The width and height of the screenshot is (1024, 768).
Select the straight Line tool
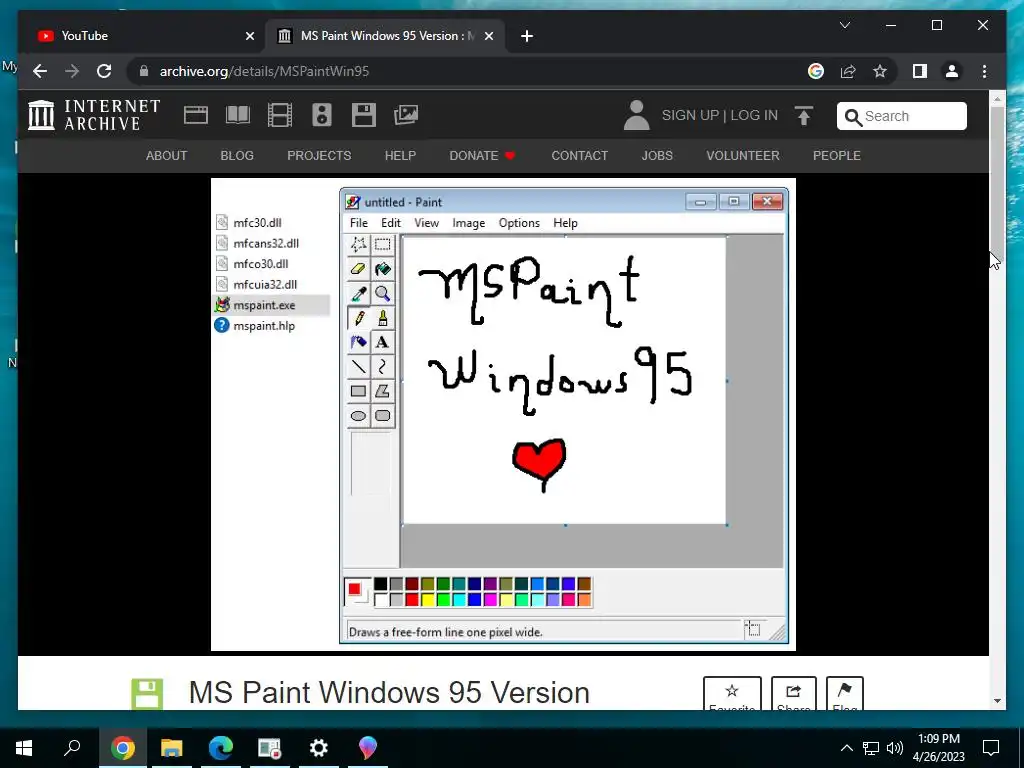click(x=359, y=366)
